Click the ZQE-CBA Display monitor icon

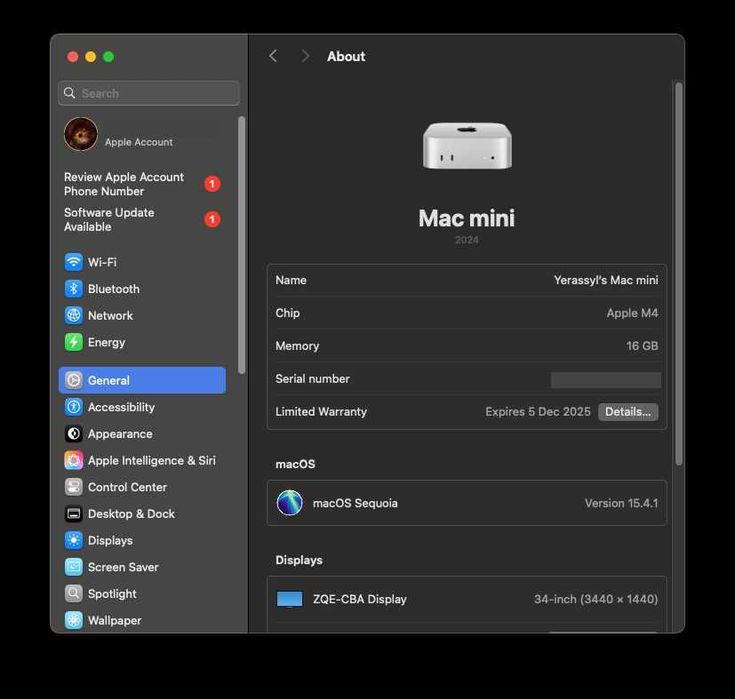click(x=289, y=599)
